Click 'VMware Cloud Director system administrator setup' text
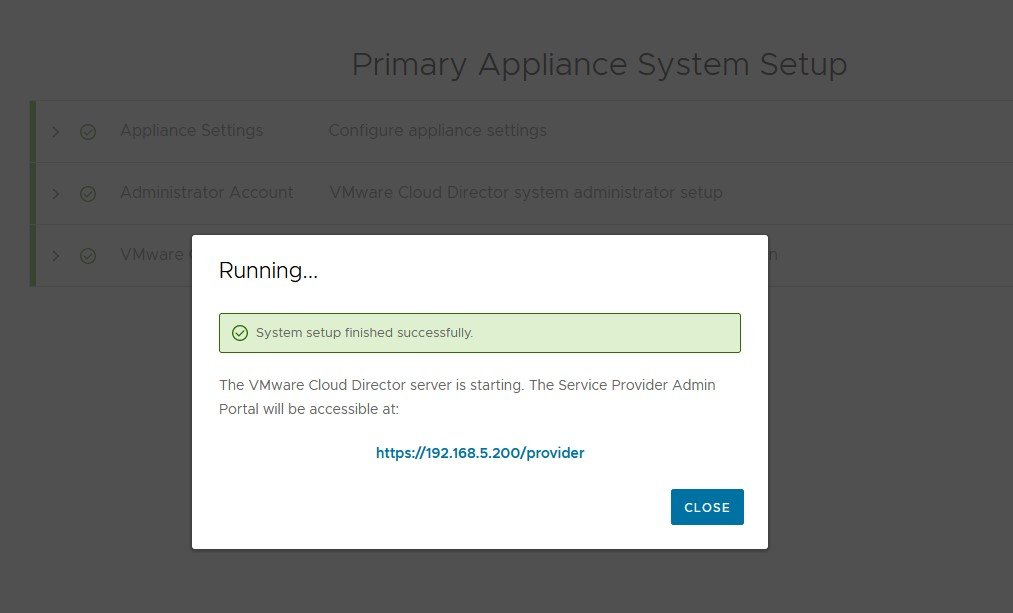Image resolution: width=1013 pixels, height=613 pixels. pyautogui.click(x=526, y=192)
